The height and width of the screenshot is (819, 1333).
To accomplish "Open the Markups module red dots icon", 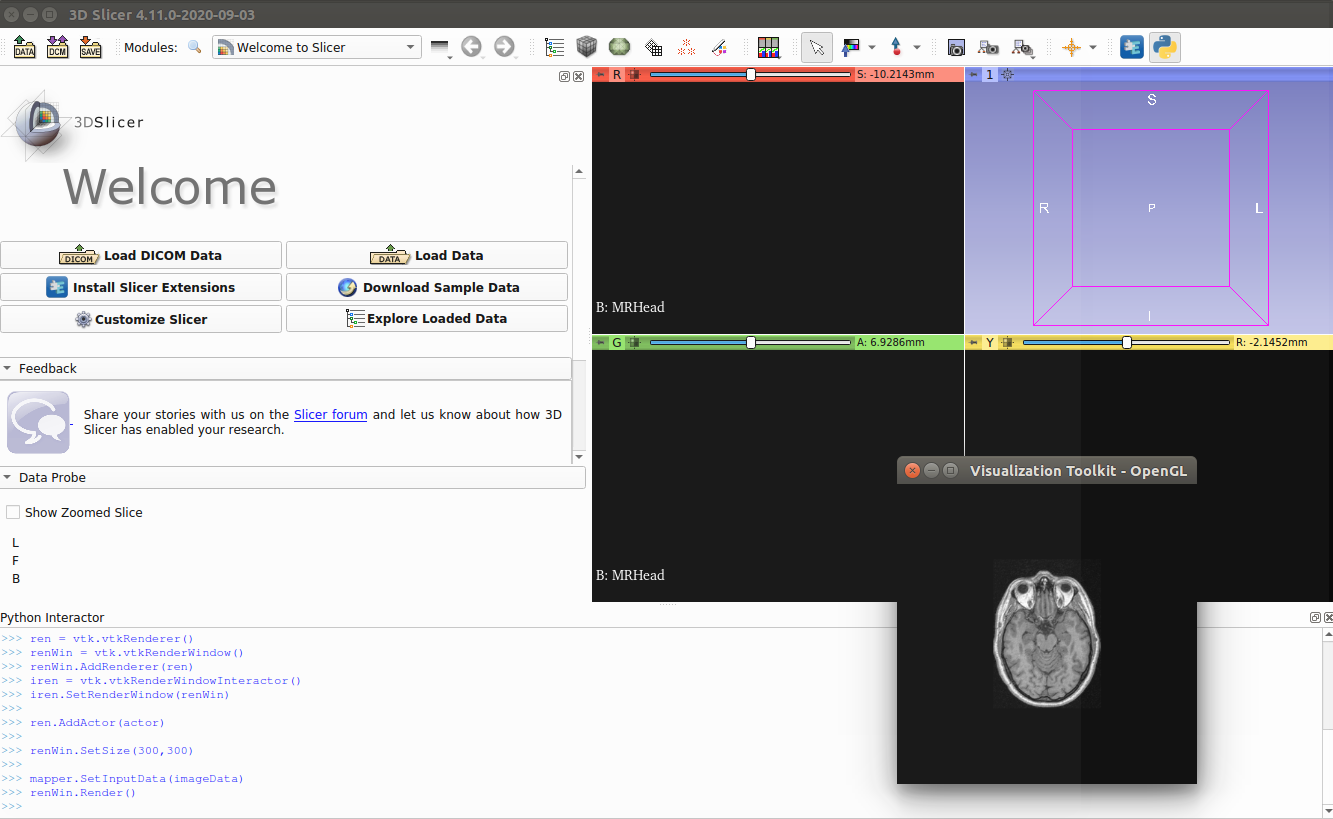I will point(686,47).
